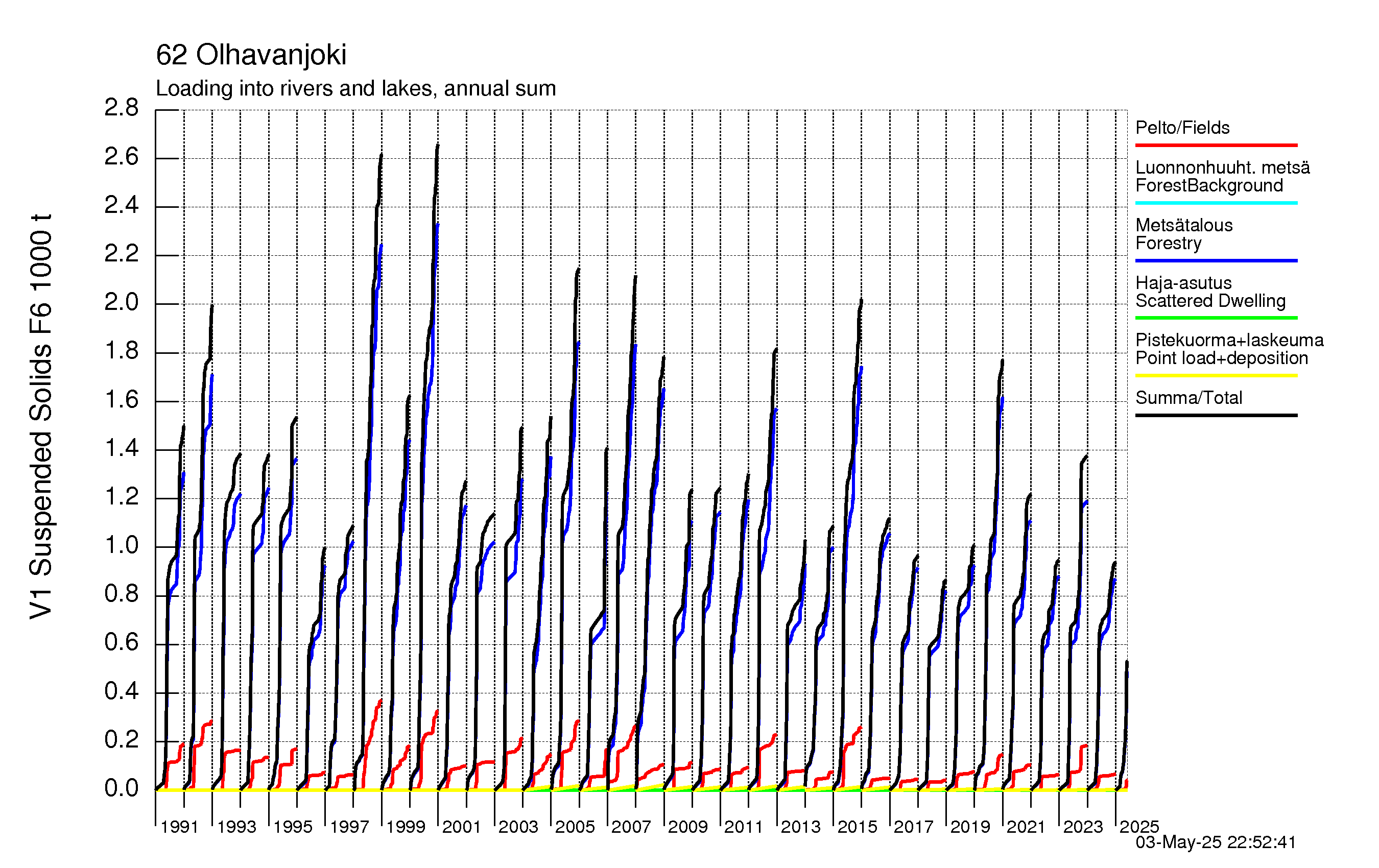Click the x-axis year label 1999
Screen dimensions: 1379x868
(x=406, y=827)
